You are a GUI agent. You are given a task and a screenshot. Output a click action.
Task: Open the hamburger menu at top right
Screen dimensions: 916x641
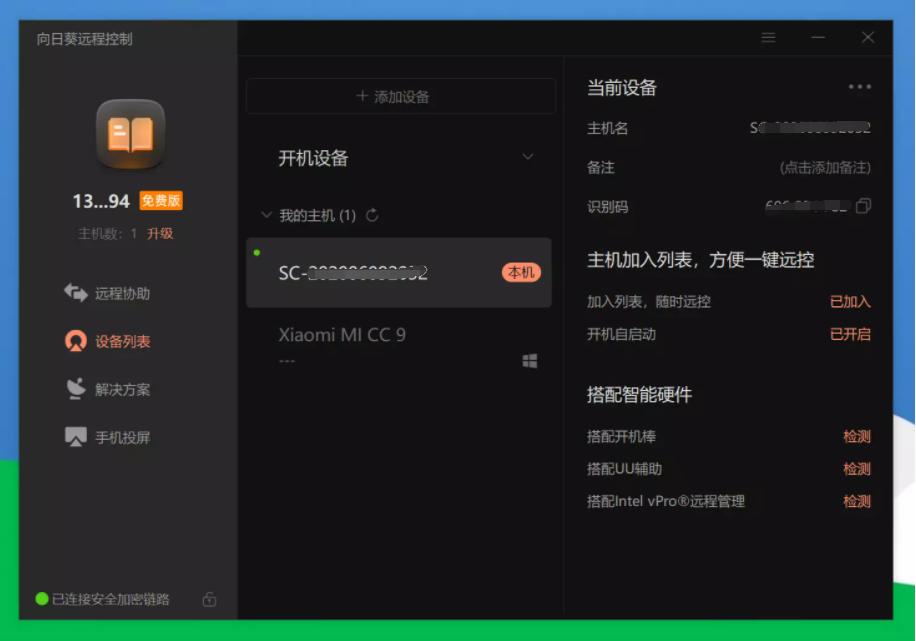pyautogui.click(x=768, y=37)
